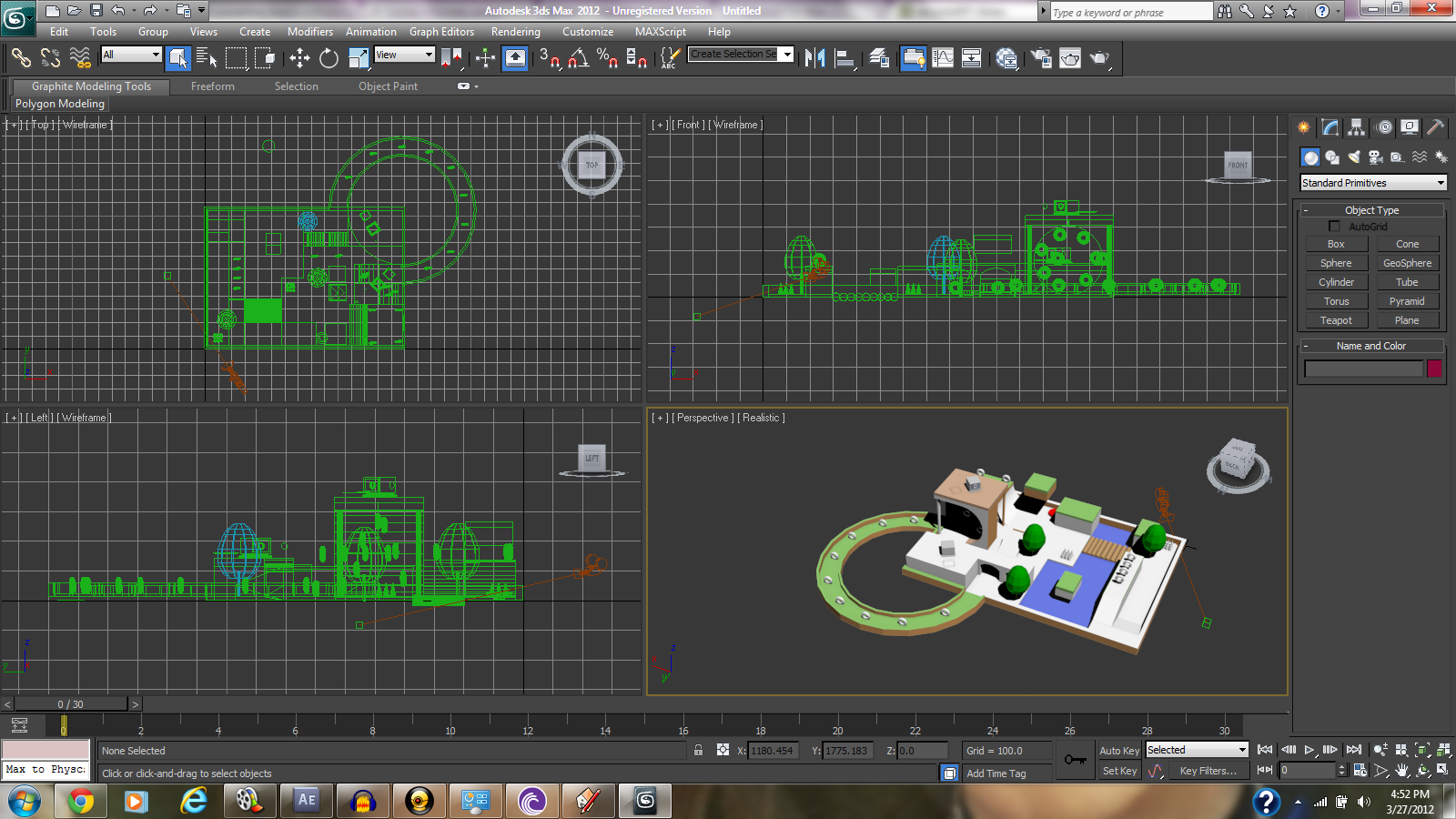1456x819 pixels.
Task: Enable Auto Key animation mode
Action: click(x=1118, y=750)
